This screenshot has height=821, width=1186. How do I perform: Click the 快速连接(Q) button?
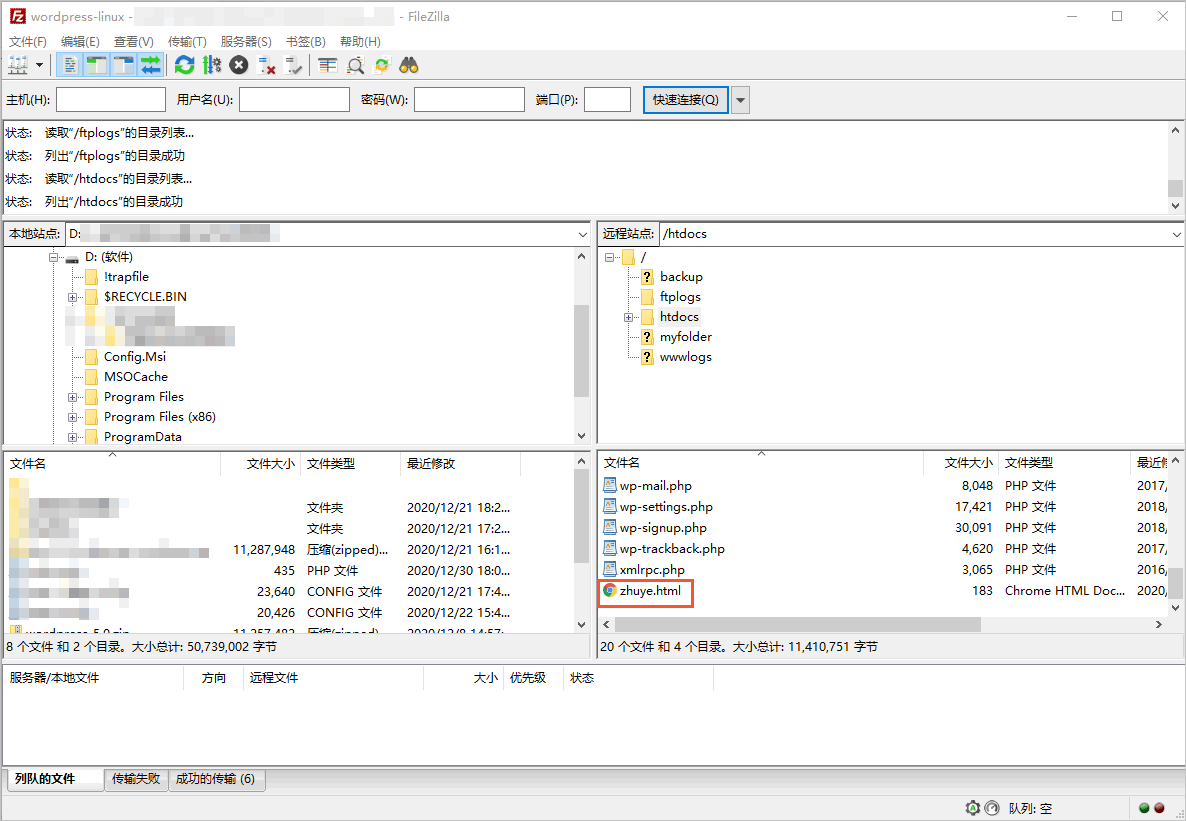click(685, 99)
